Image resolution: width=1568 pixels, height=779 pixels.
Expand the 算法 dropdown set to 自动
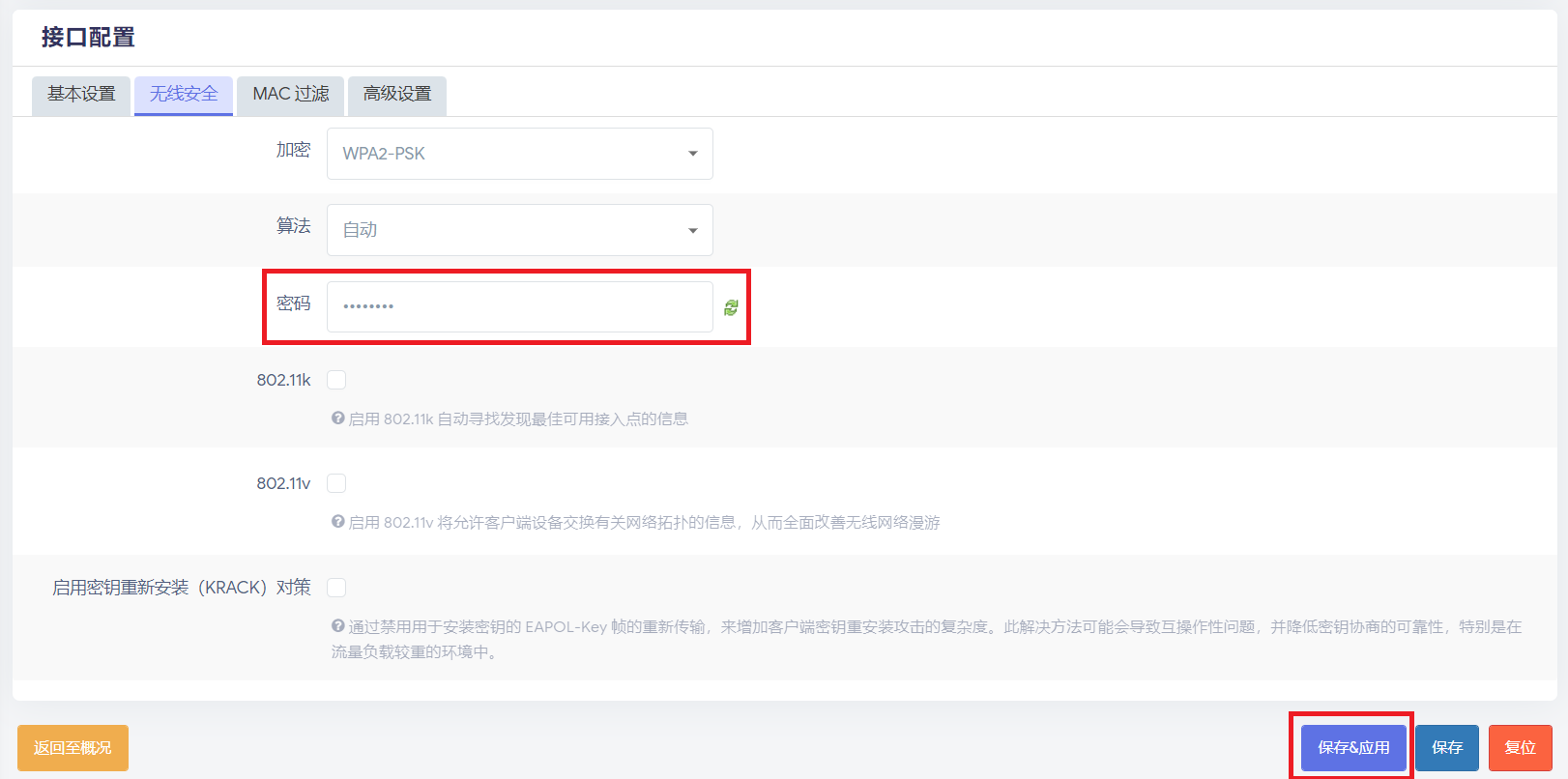[519, 230]
